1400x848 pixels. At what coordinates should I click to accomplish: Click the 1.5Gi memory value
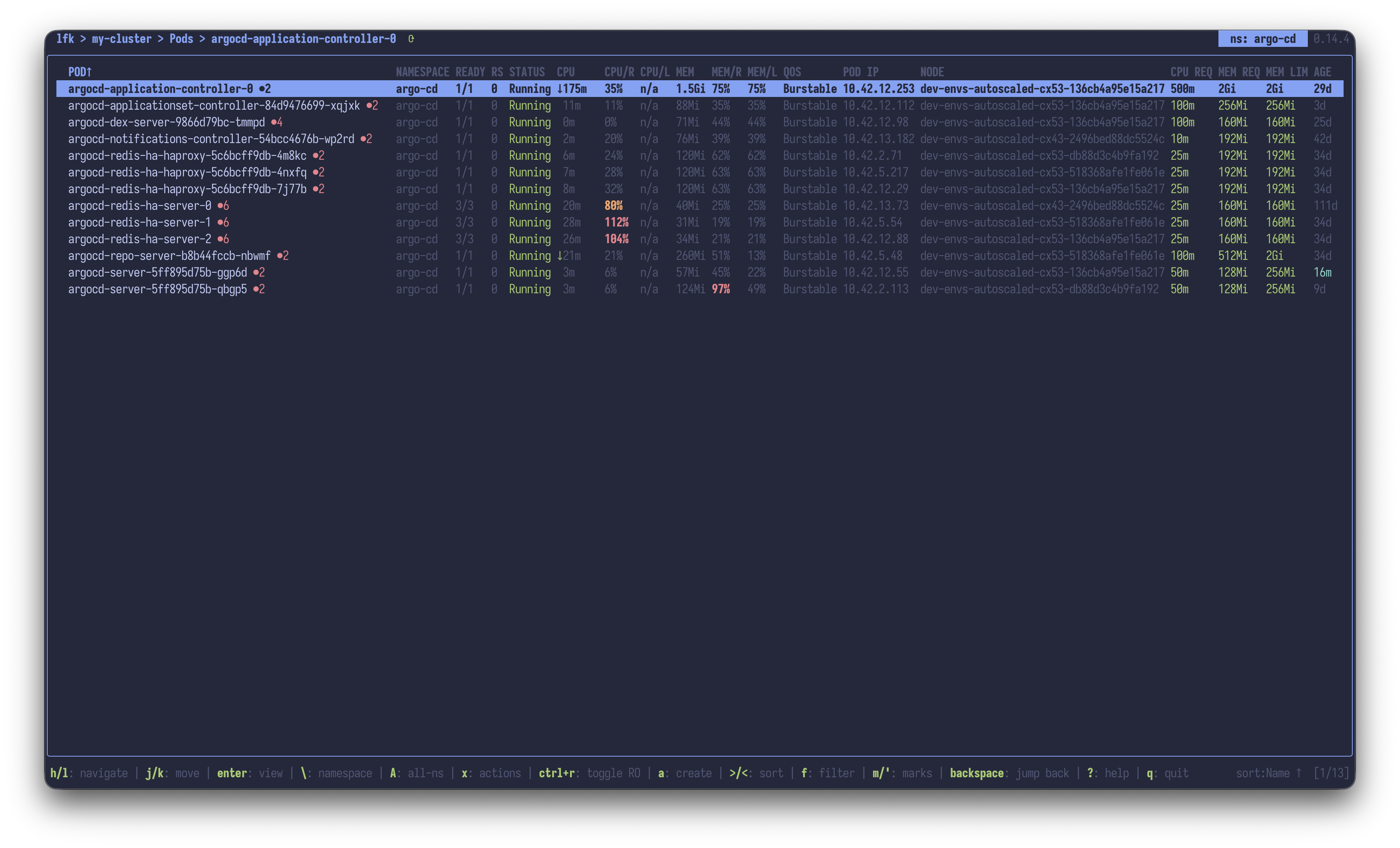point(690,89)
